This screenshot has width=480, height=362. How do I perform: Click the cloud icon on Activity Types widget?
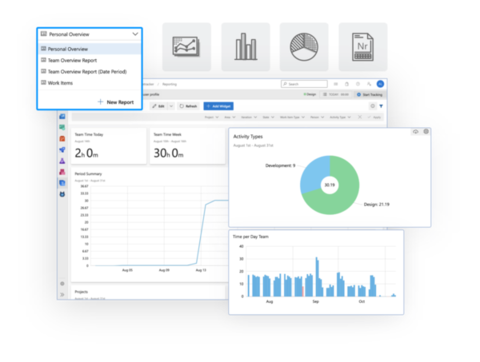[415, 132]
